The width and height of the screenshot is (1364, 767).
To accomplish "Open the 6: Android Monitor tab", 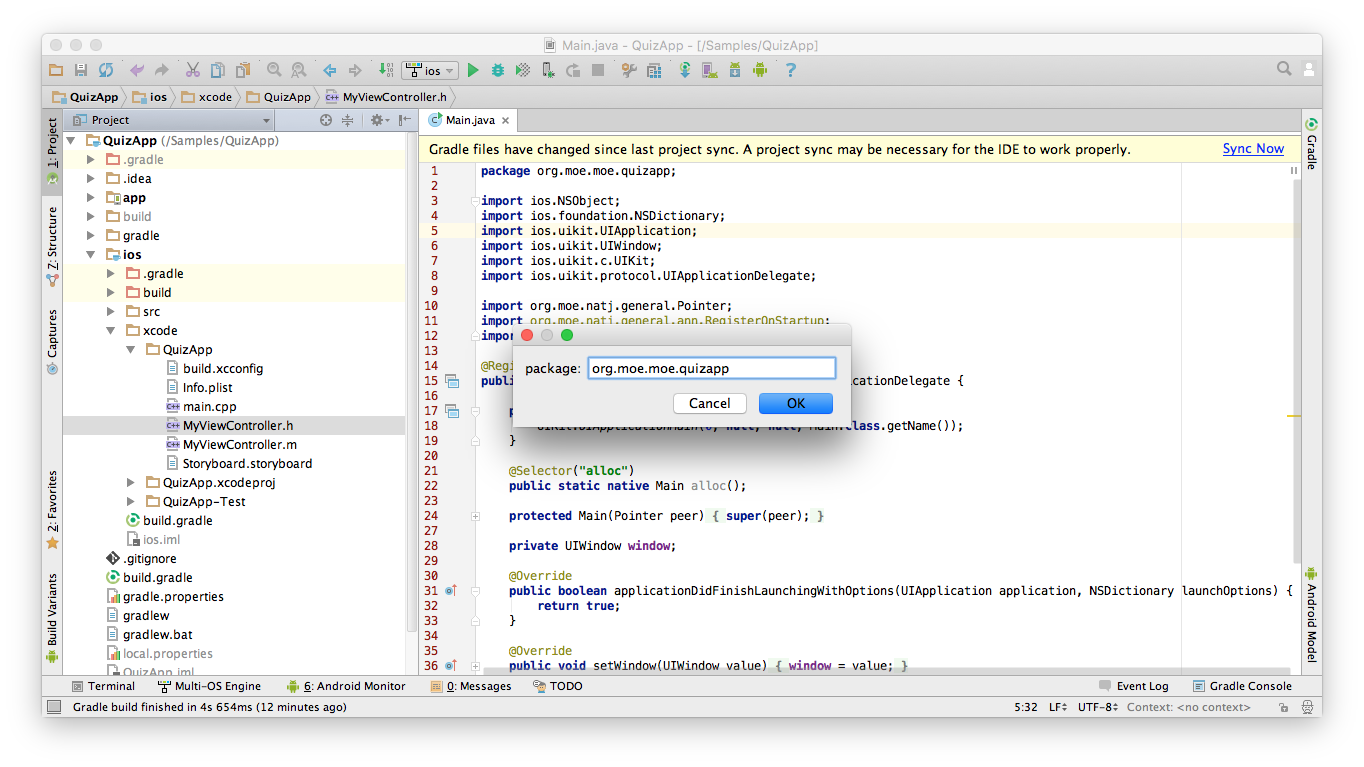I will coord(346,686).
